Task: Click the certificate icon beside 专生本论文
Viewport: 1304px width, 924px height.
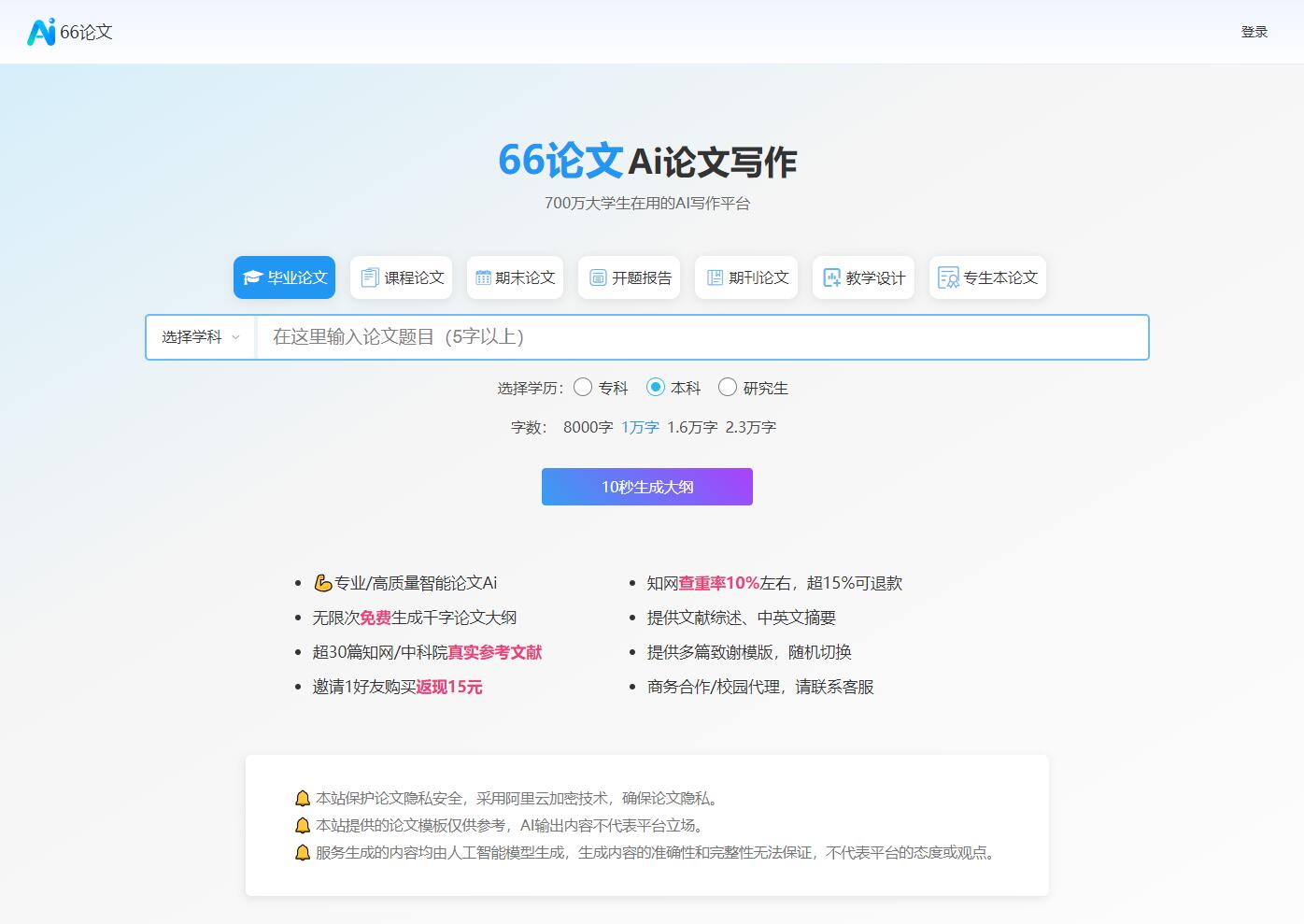Action: [x=948, y=277]
